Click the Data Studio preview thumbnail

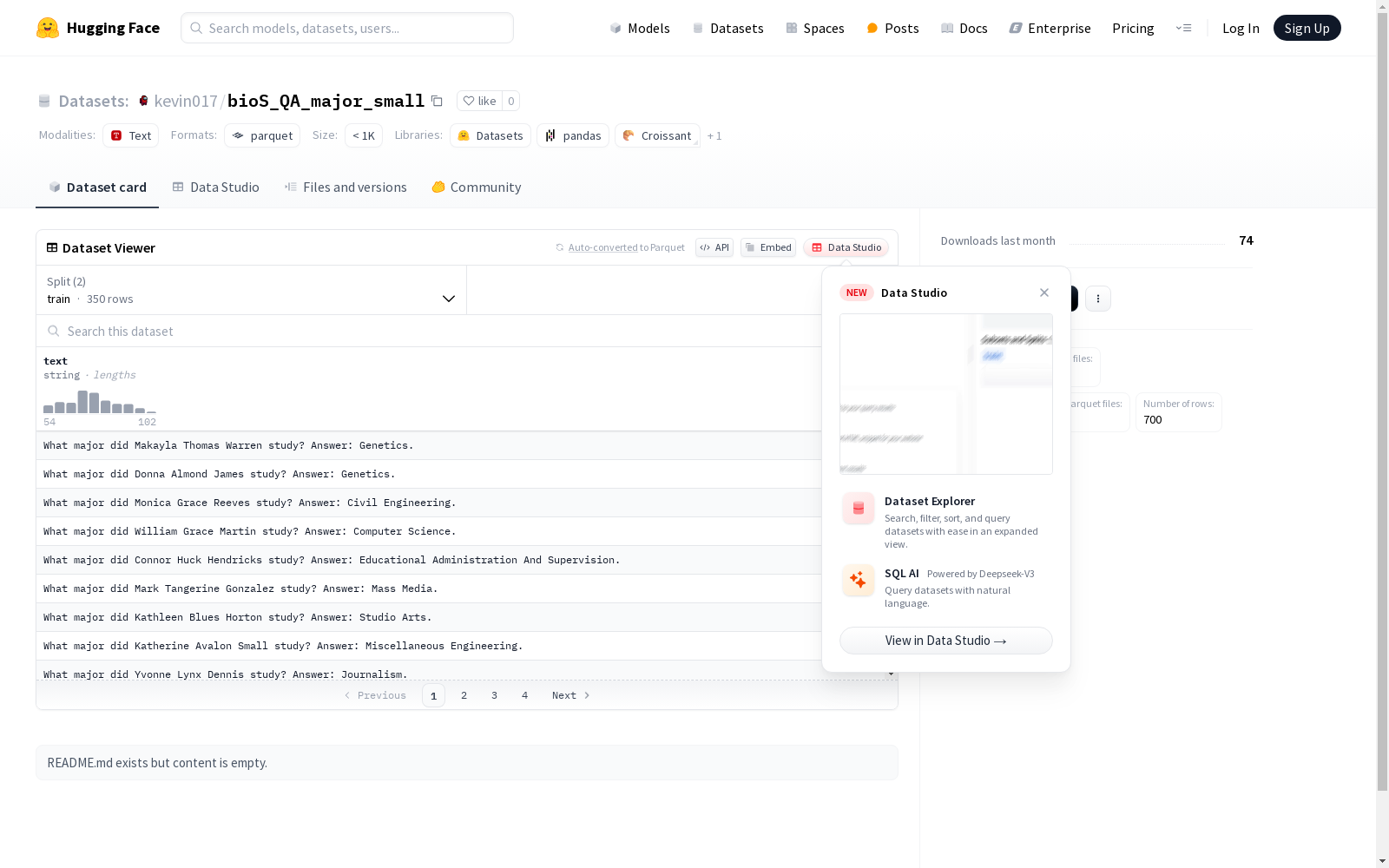point(946,394)
